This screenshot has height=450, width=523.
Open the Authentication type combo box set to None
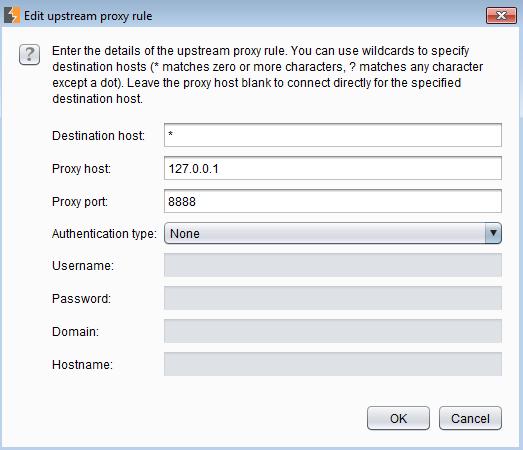(x=333, y=234)
